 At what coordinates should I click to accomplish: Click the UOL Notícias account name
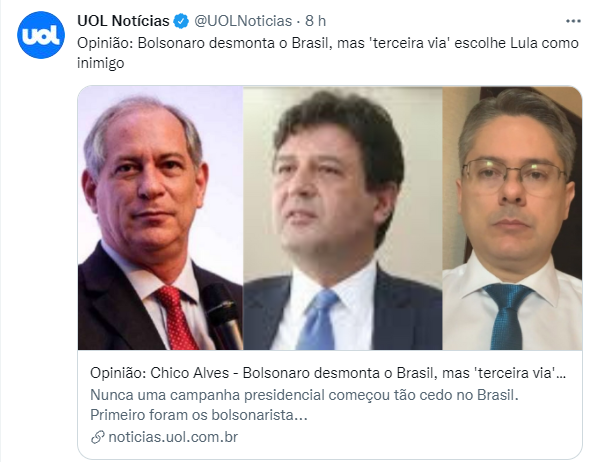(123, 21)
